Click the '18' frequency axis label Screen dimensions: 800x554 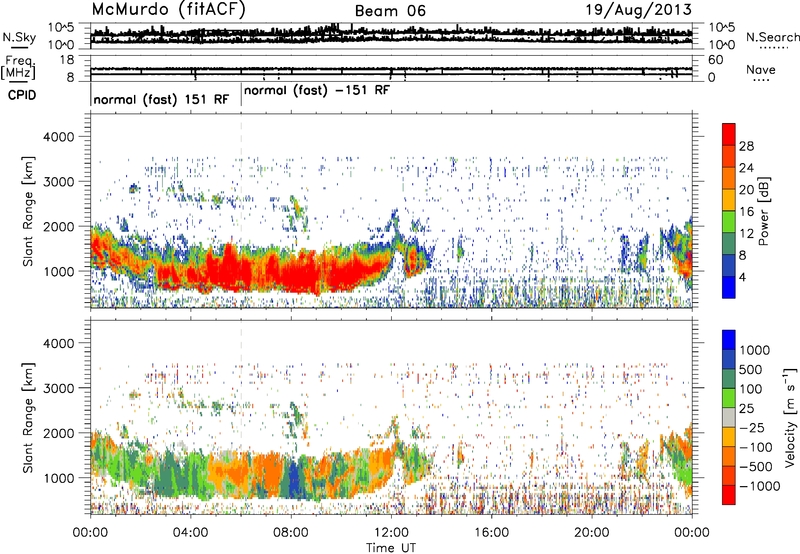point(67,60)
